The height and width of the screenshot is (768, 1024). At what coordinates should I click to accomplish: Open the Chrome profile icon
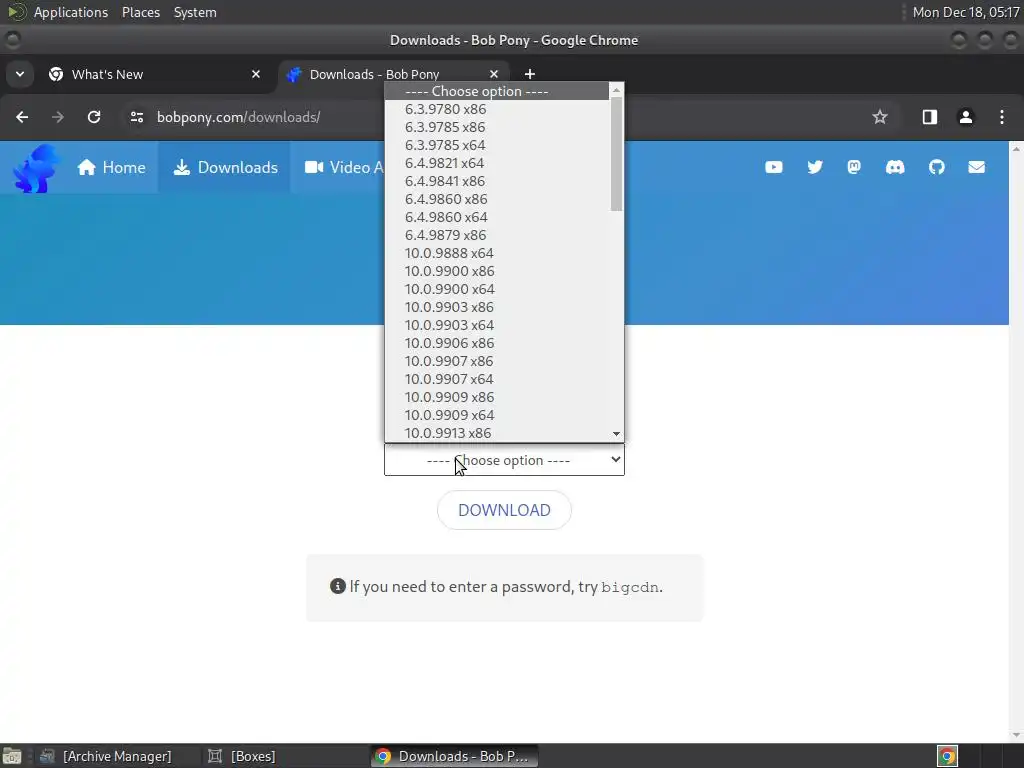(965, 117)
